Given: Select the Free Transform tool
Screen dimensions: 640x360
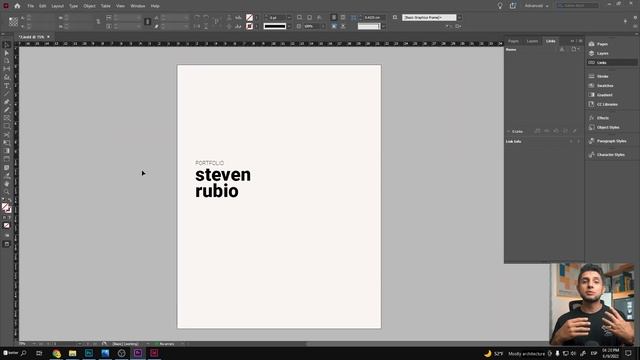Looking at the screenshot, I should click(7, 143).
